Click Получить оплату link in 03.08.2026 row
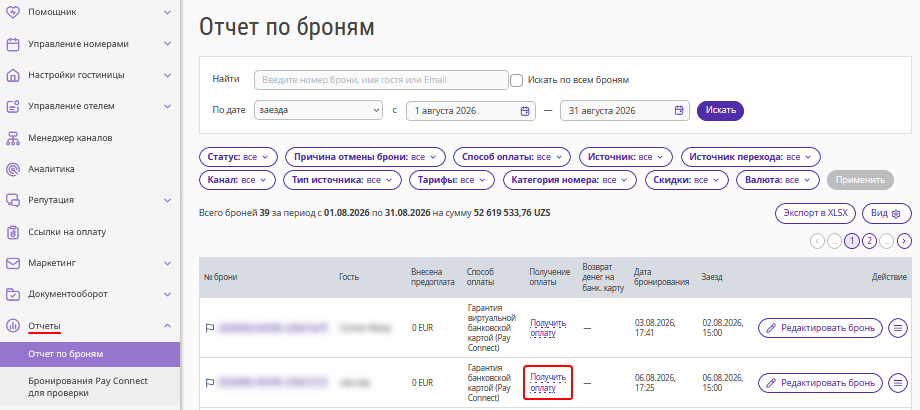This screenshot has height=410, width=920. [x=548, y=328]
